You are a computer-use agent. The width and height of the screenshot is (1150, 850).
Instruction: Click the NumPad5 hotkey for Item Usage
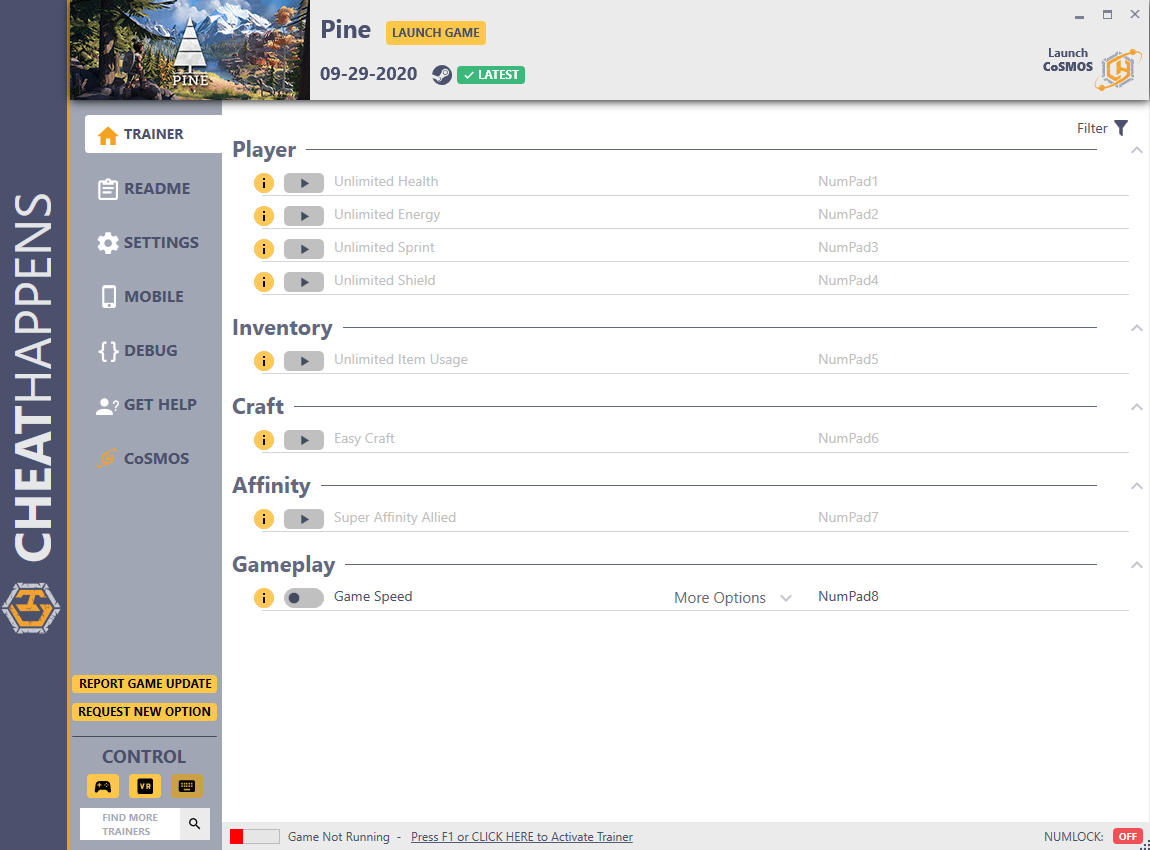click(x=848, y=359)
